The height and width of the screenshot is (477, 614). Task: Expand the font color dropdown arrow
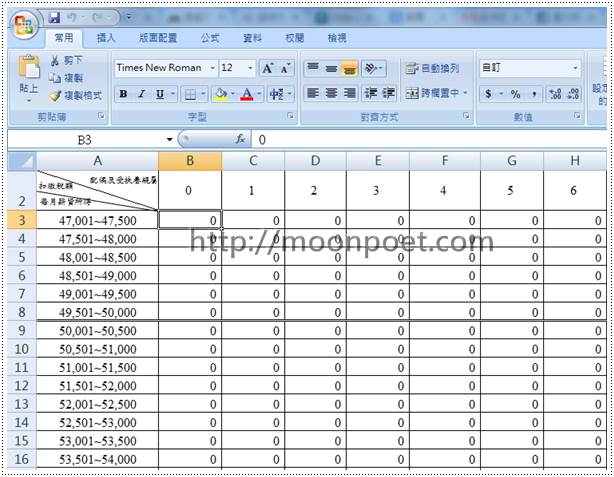coord(259,94)
